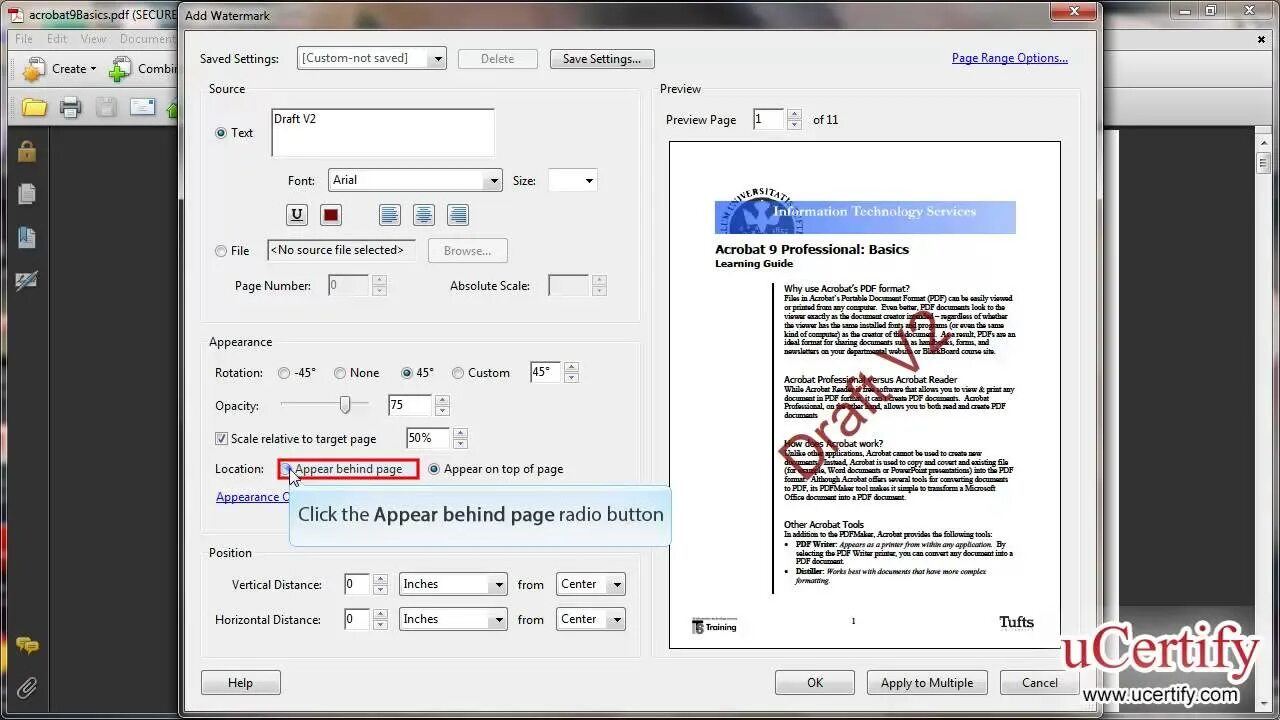The width and height of the screenshot is (1280, 720).
Task: Choose None for rotation
Action: click(x=340, y=373)
